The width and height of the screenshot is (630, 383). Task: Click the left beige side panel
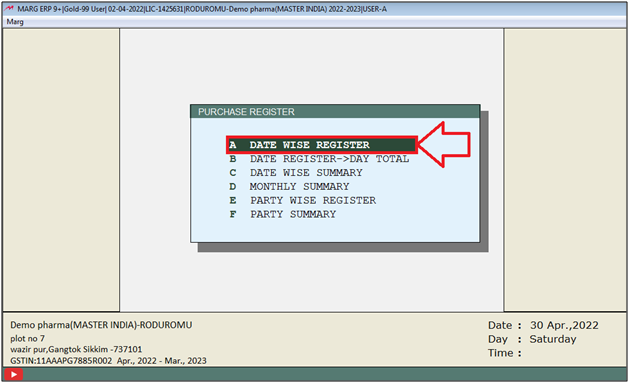coord(61,170)
